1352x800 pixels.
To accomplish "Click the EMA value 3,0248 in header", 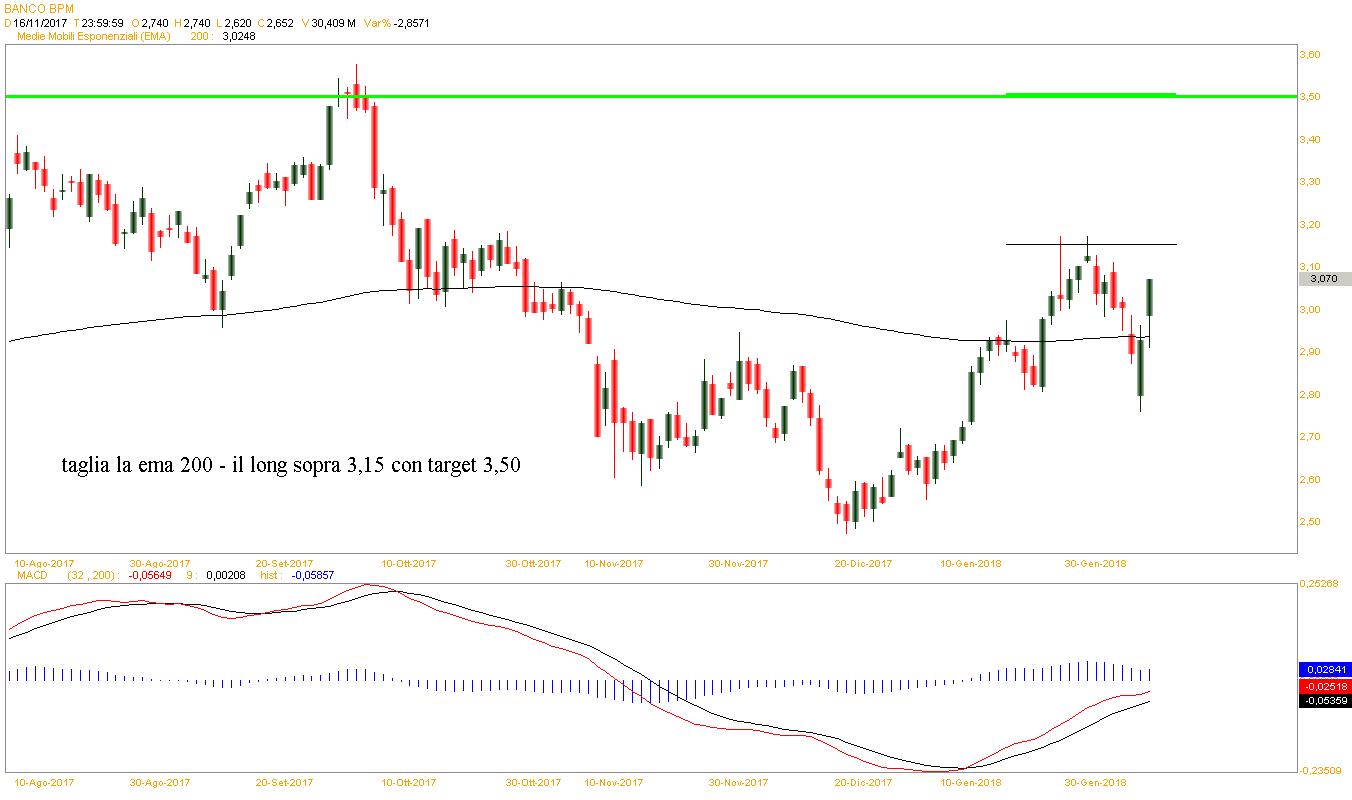I will click(x=235, y=36).
